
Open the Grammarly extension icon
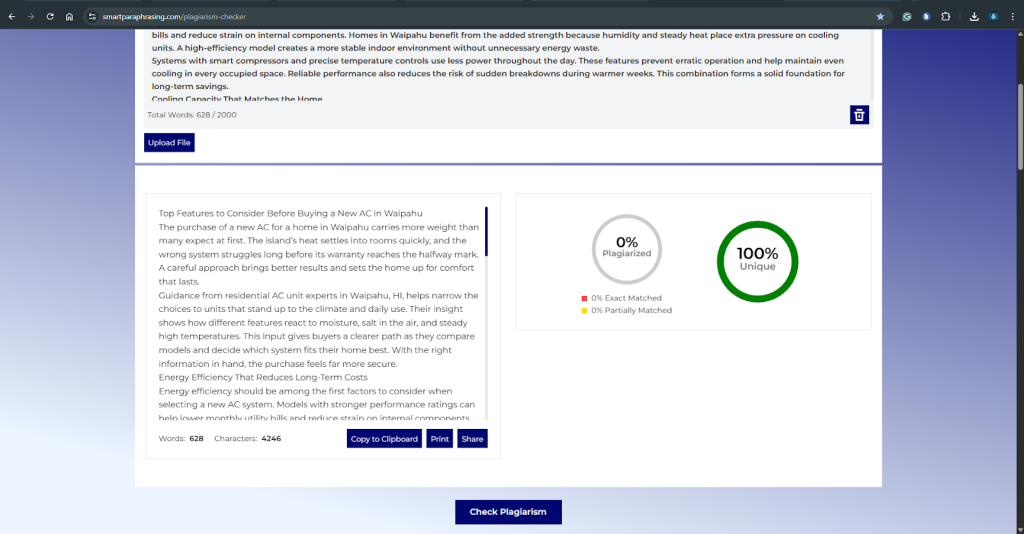click(907, 16)
